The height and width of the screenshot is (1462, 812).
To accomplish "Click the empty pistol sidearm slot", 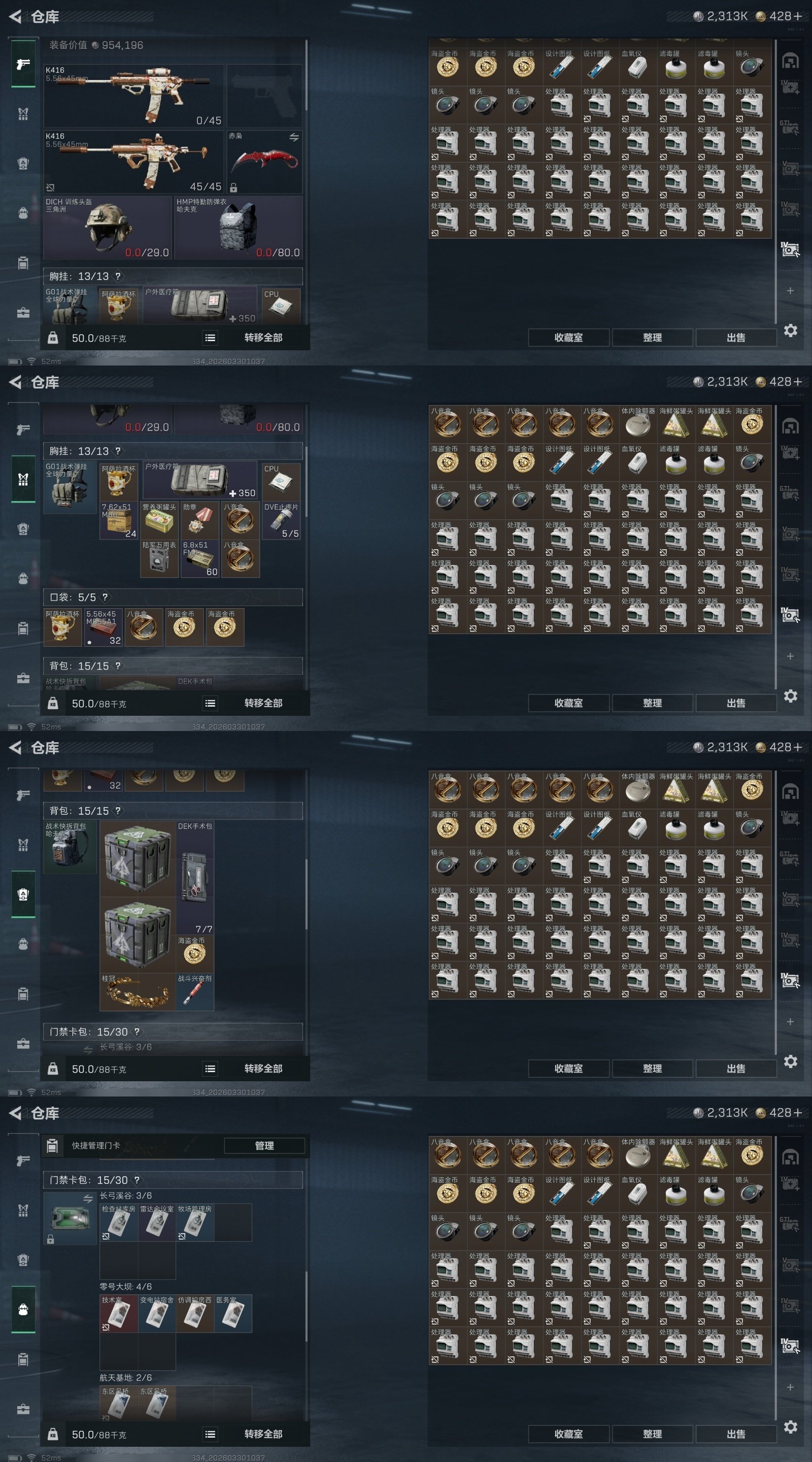I will point(264,96).
